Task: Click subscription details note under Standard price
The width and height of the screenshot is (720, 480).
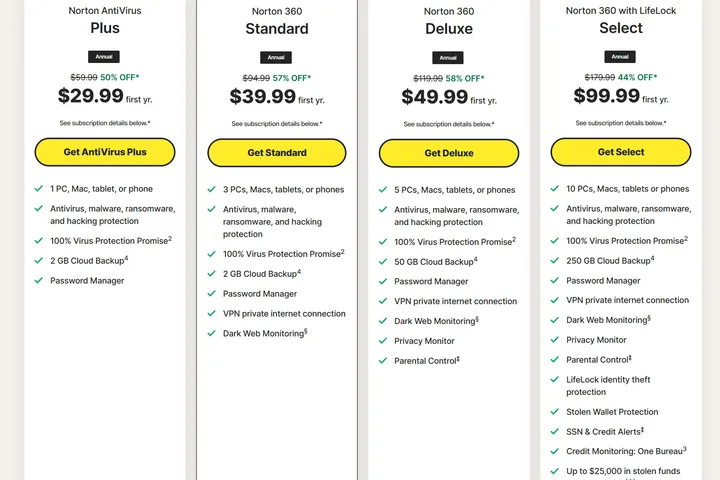Action: click(x=277, y=124)
